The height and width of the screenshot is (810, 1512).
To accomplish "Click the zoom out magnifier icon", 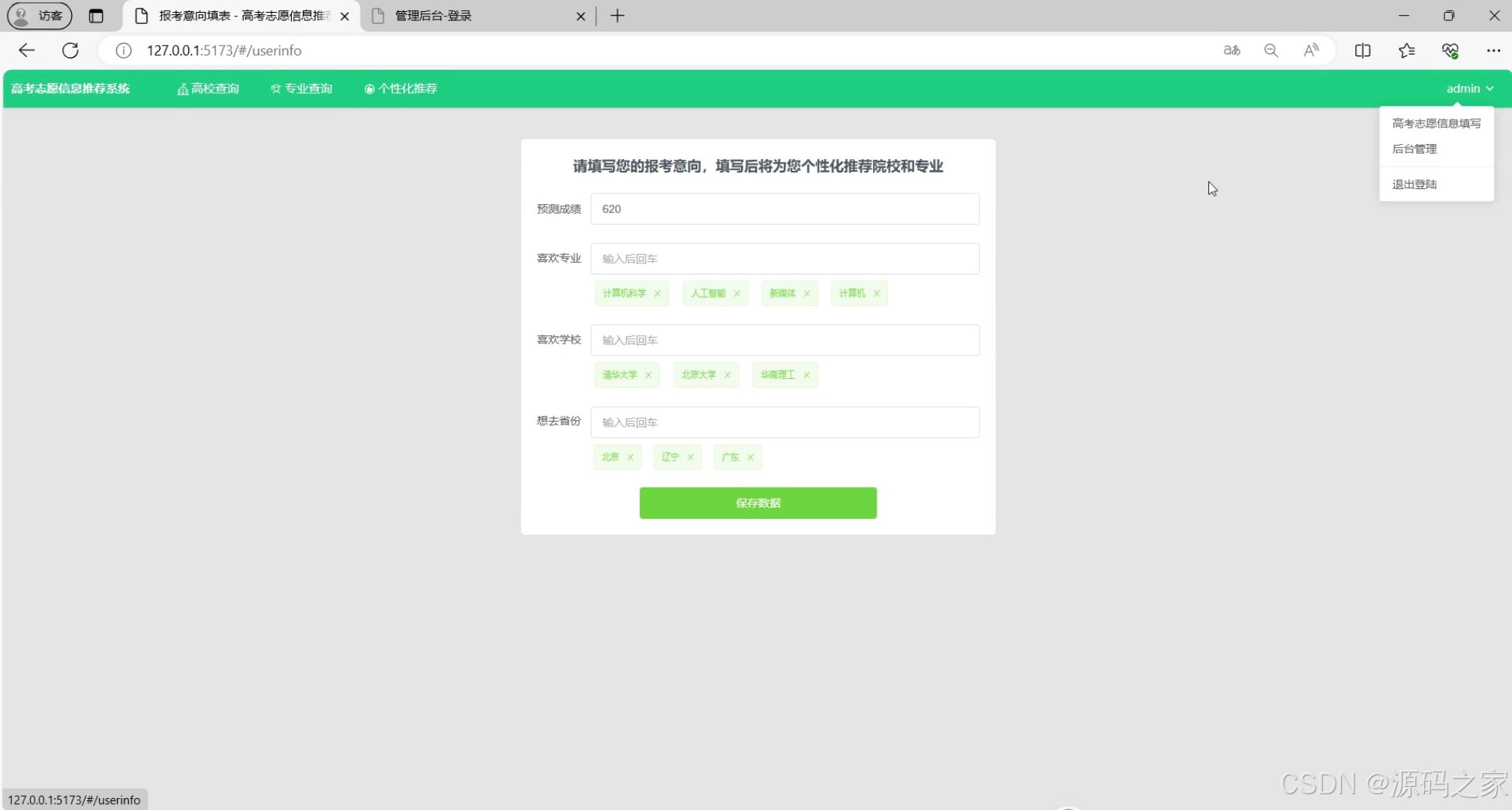I will click(1270, 50).
